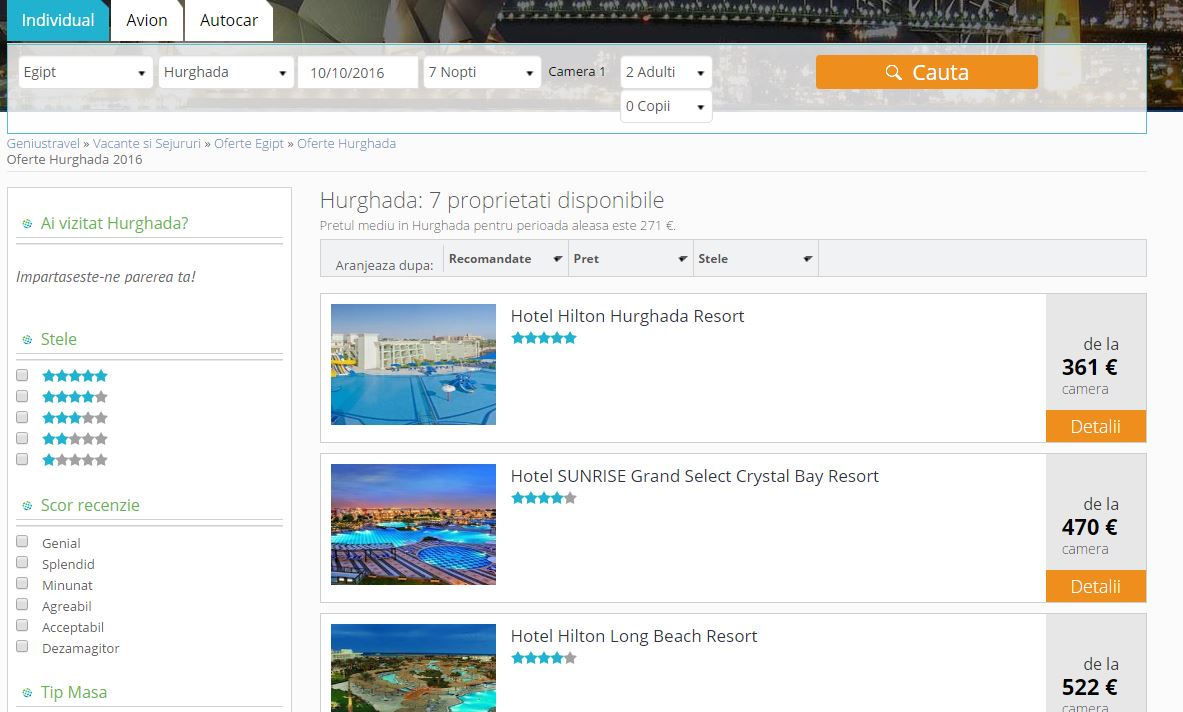Check the one-star filter checkbox
The height and width of the screenshot is (712, 1183).
click(x=22, y=459)
